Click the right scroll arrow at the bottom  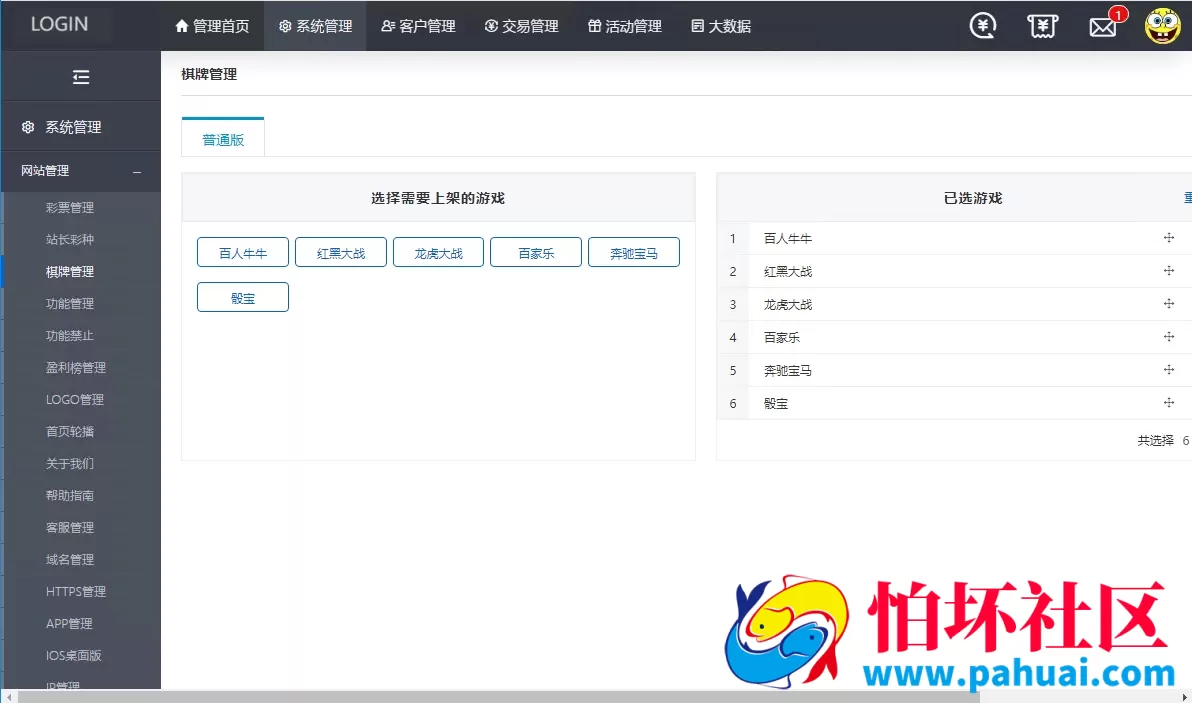tap(1184, 696)
